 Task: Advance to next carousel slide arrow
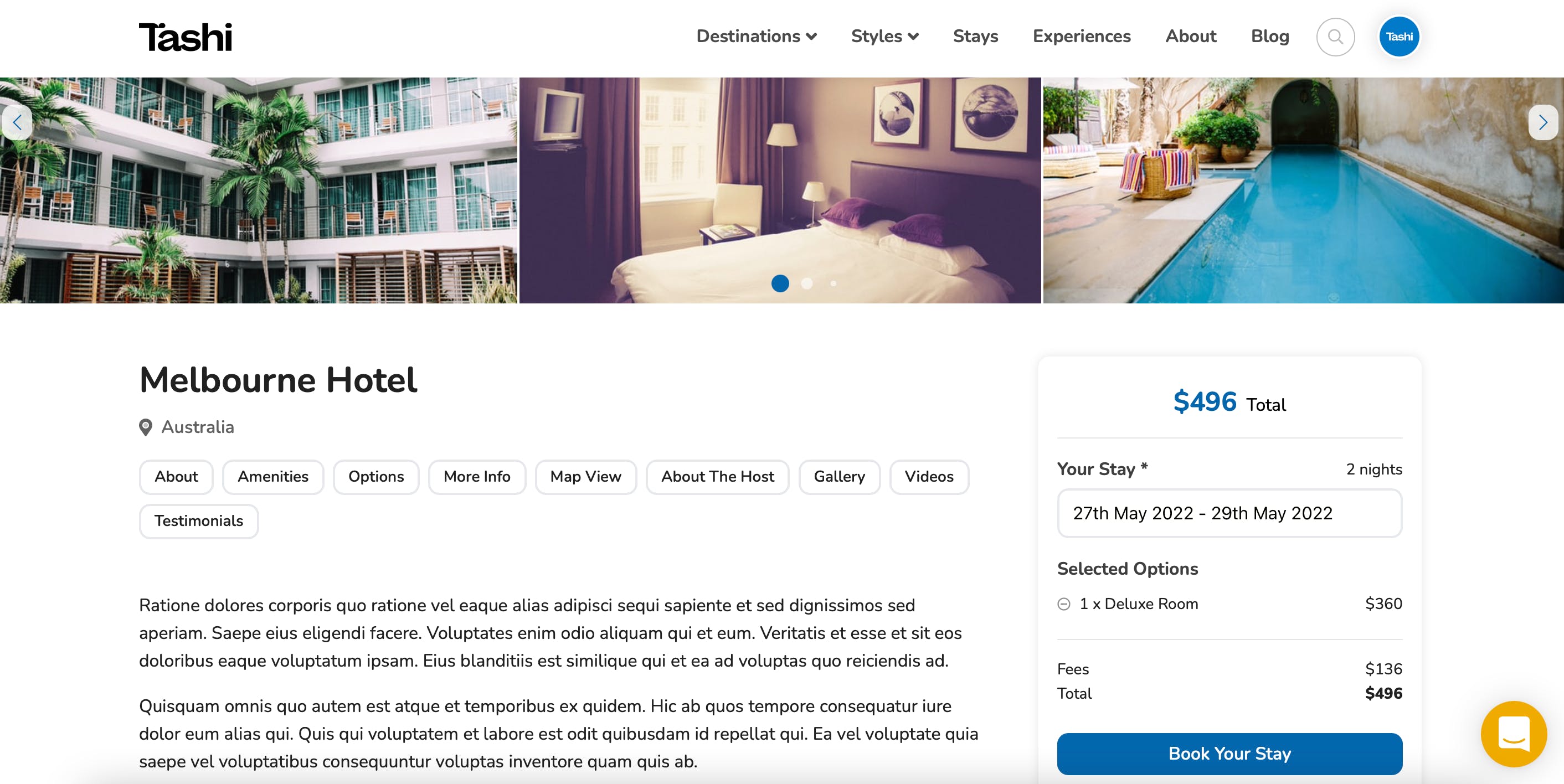(x=1543, y=122)
